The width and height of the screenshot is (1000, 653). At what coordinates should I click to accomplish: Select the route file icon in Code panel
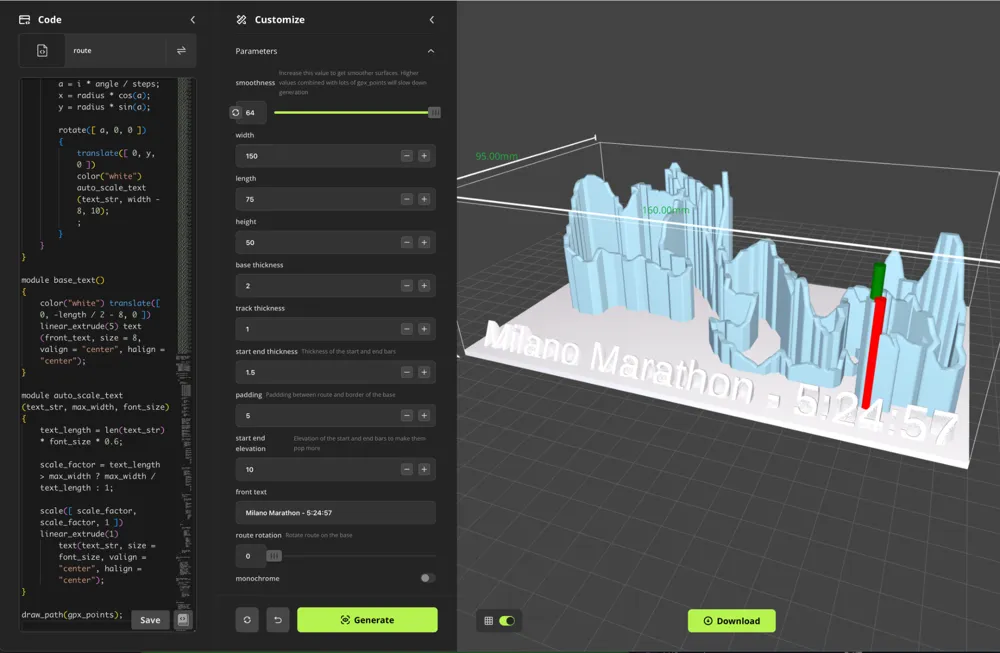click(42, 50)
